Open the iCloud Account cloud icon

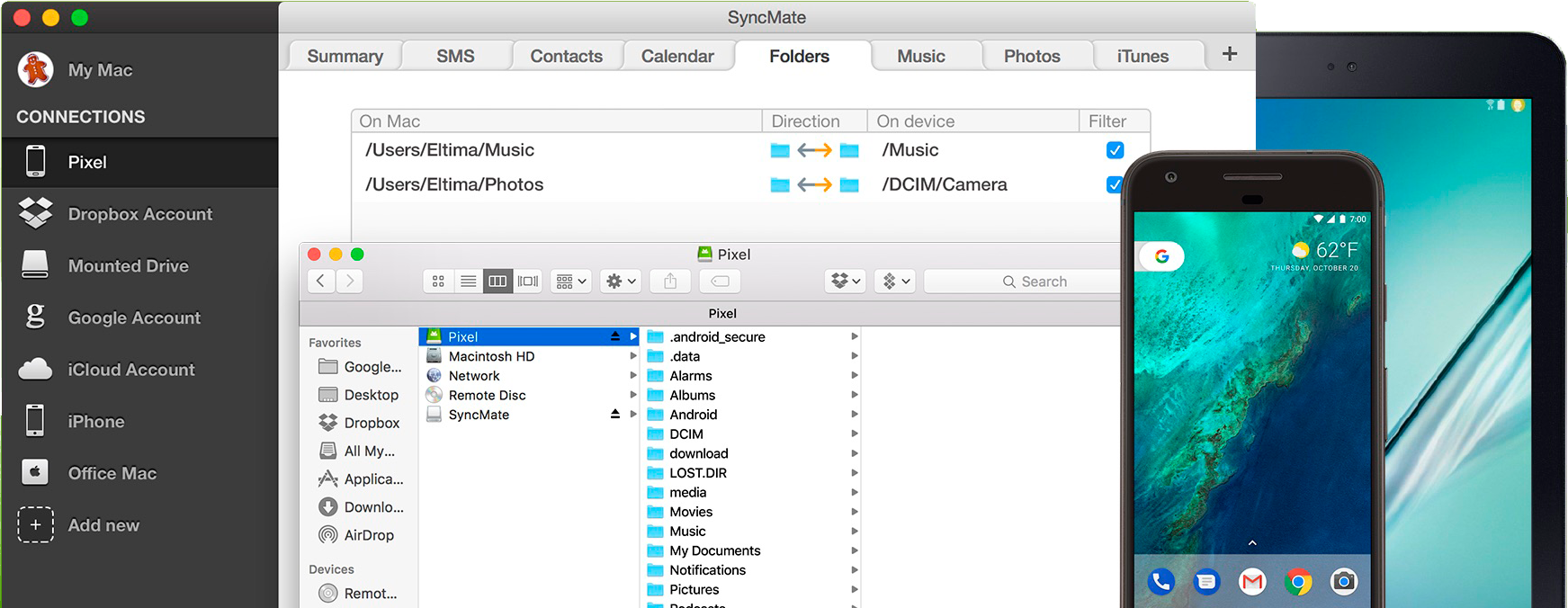(35, 369)
